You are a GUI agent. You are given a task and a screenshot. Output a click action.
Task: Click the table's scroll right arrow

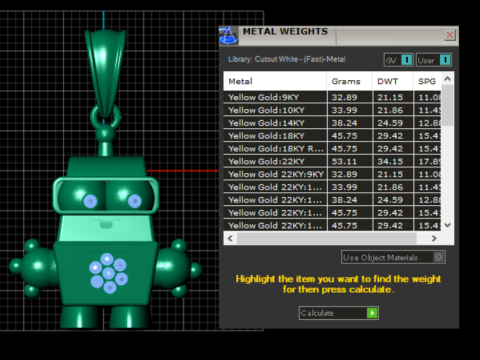point(434,238)
